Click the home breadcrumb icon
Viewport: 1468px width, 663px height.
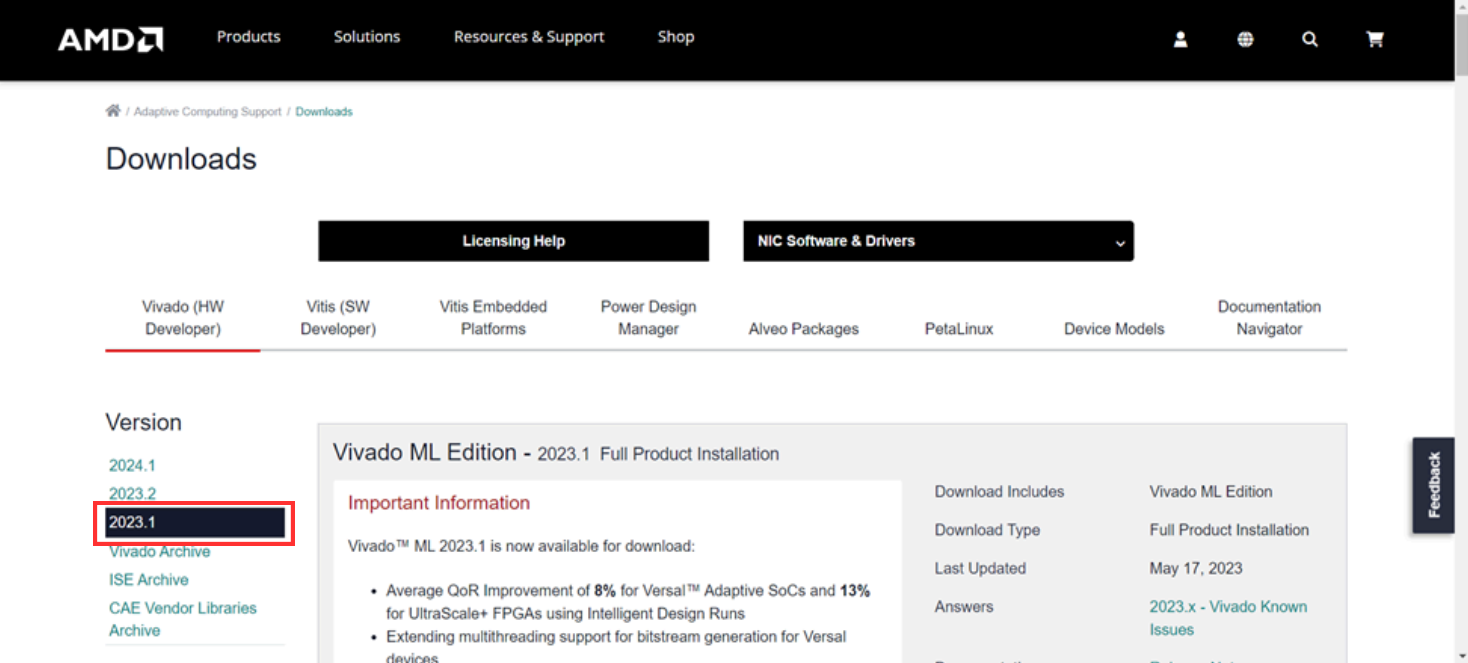pos(113,111)
